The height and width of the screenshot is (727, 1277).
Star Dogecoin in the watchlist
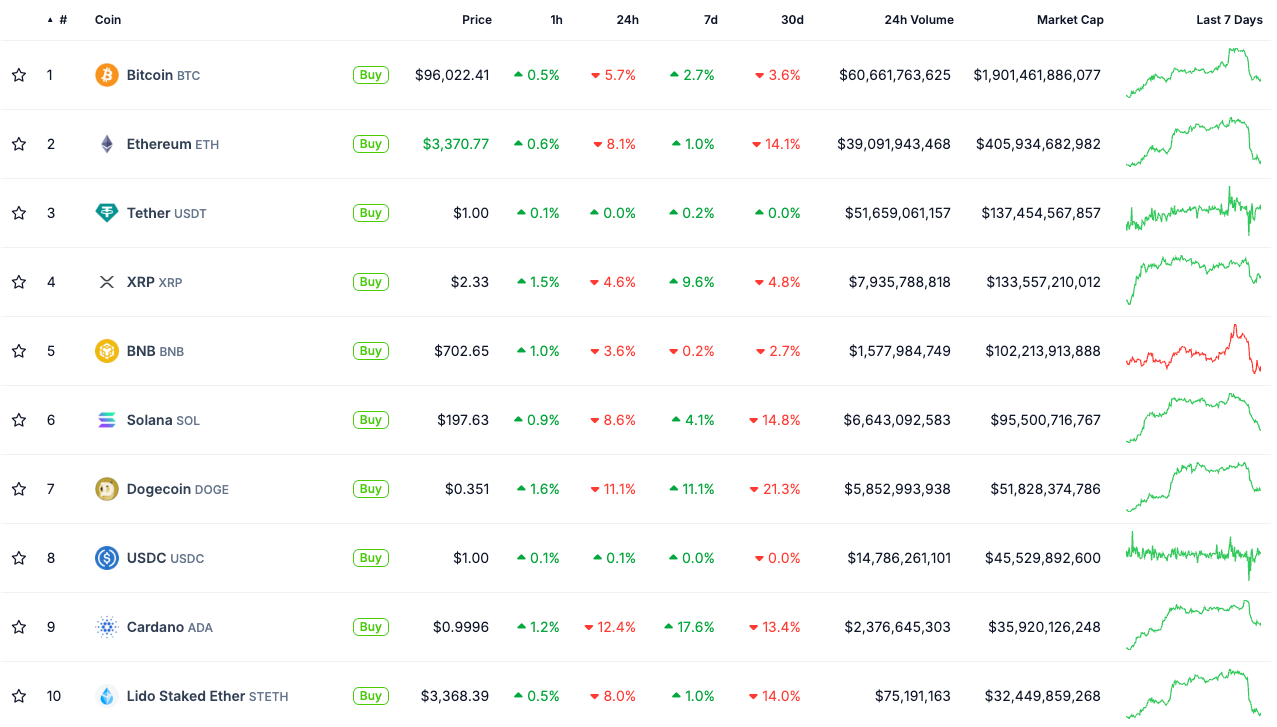(19, 489)
